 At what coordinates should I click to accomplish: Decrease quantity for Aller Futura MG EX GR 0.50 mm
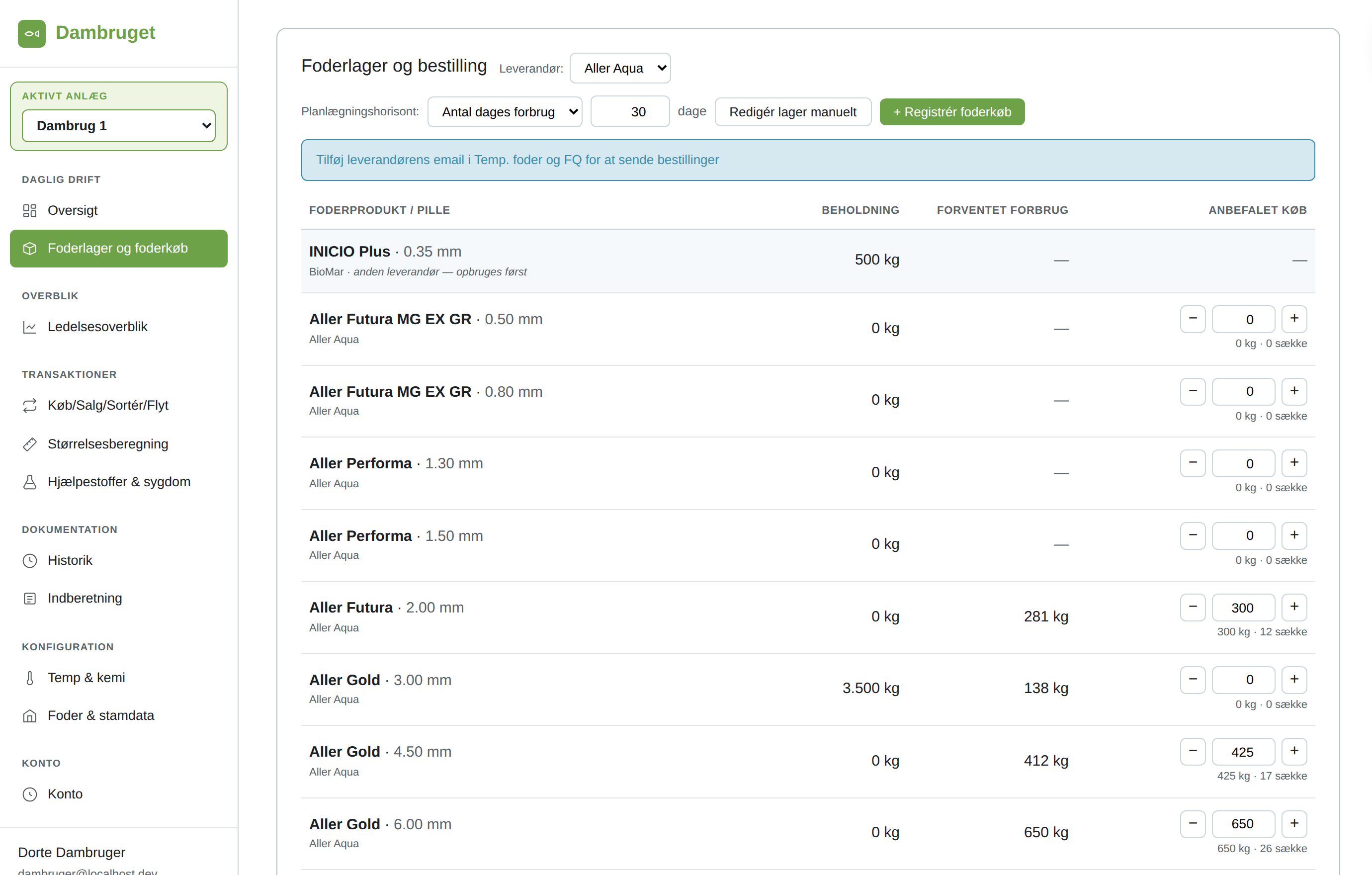1193,319
